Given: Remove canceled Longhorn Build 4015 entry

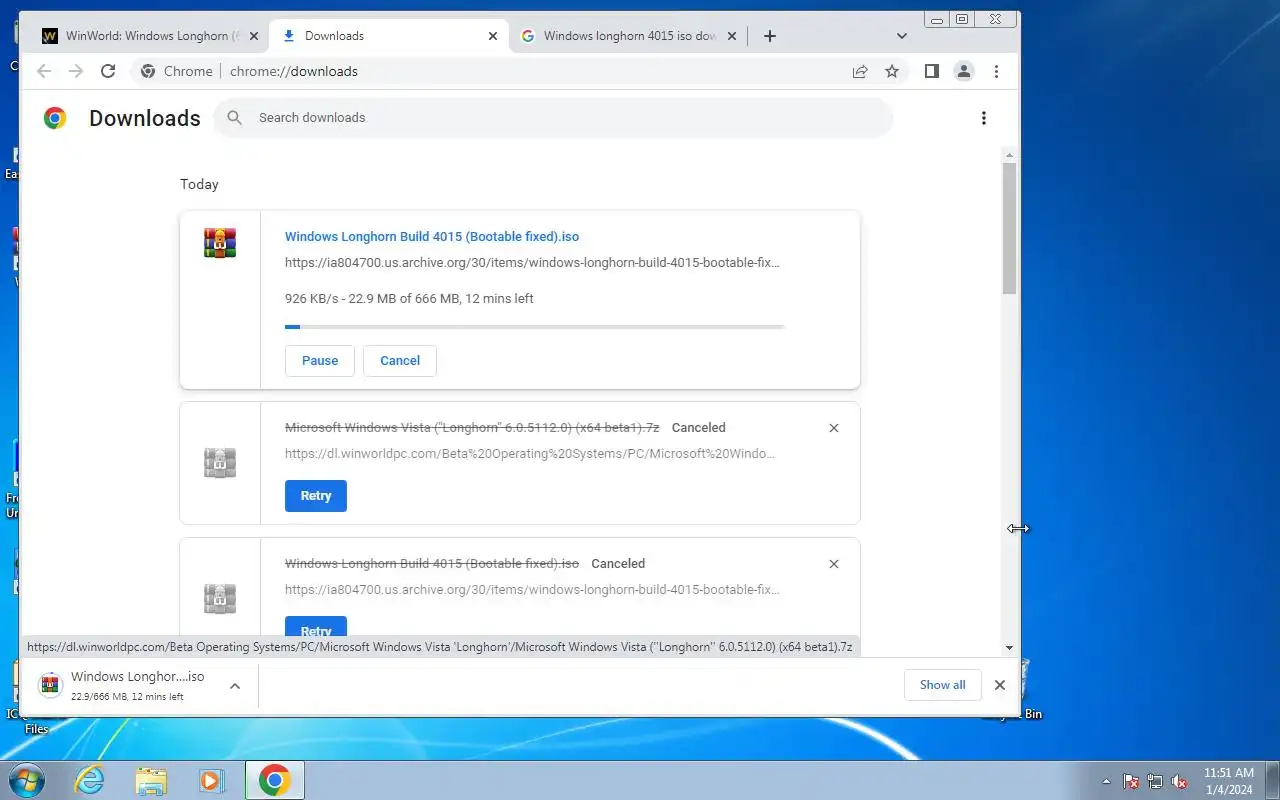Looking at the screenshot, I should tap(834, 564).
